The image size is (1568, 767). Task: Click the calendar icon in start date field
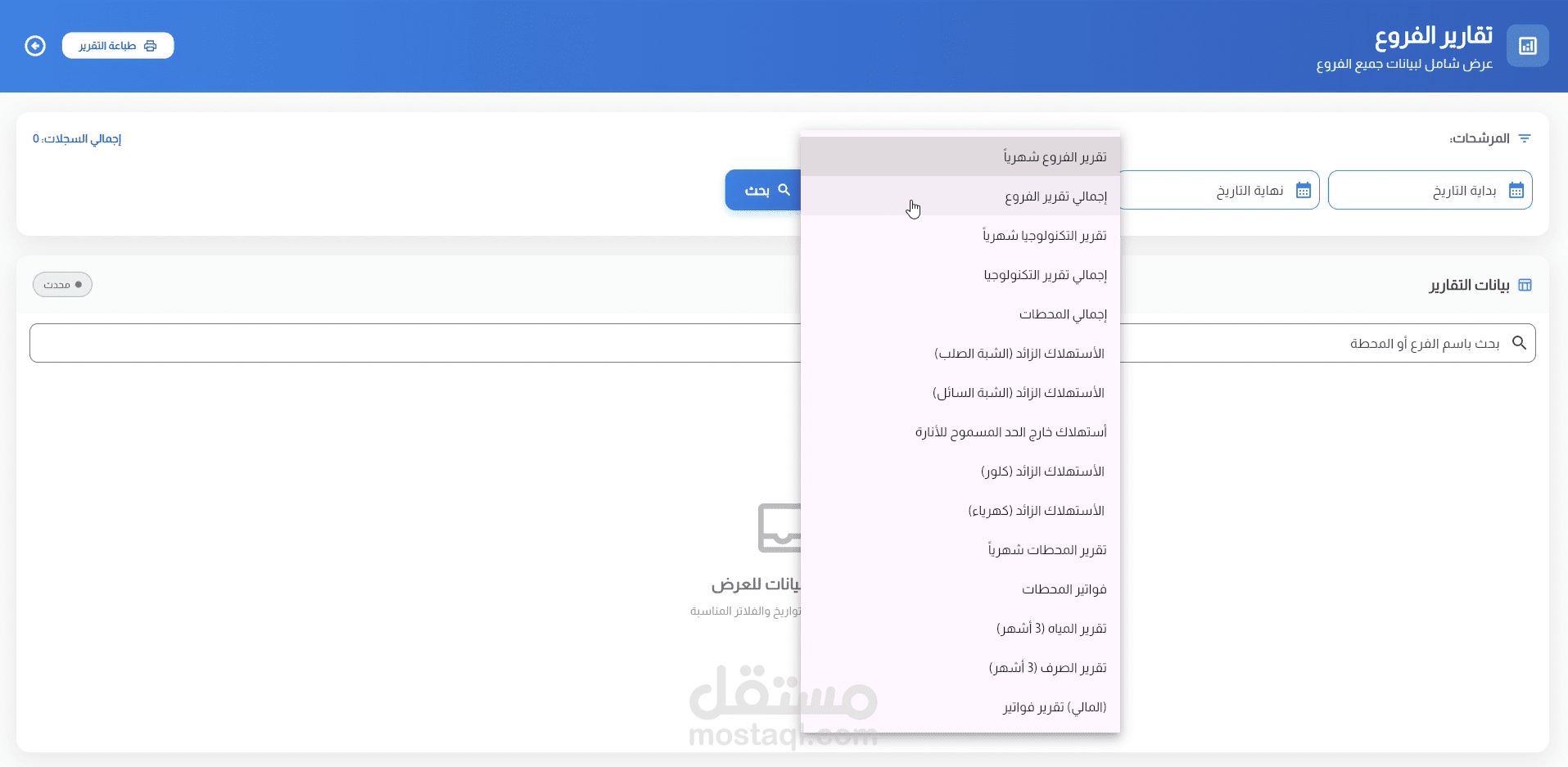[x=1516, y=191]
